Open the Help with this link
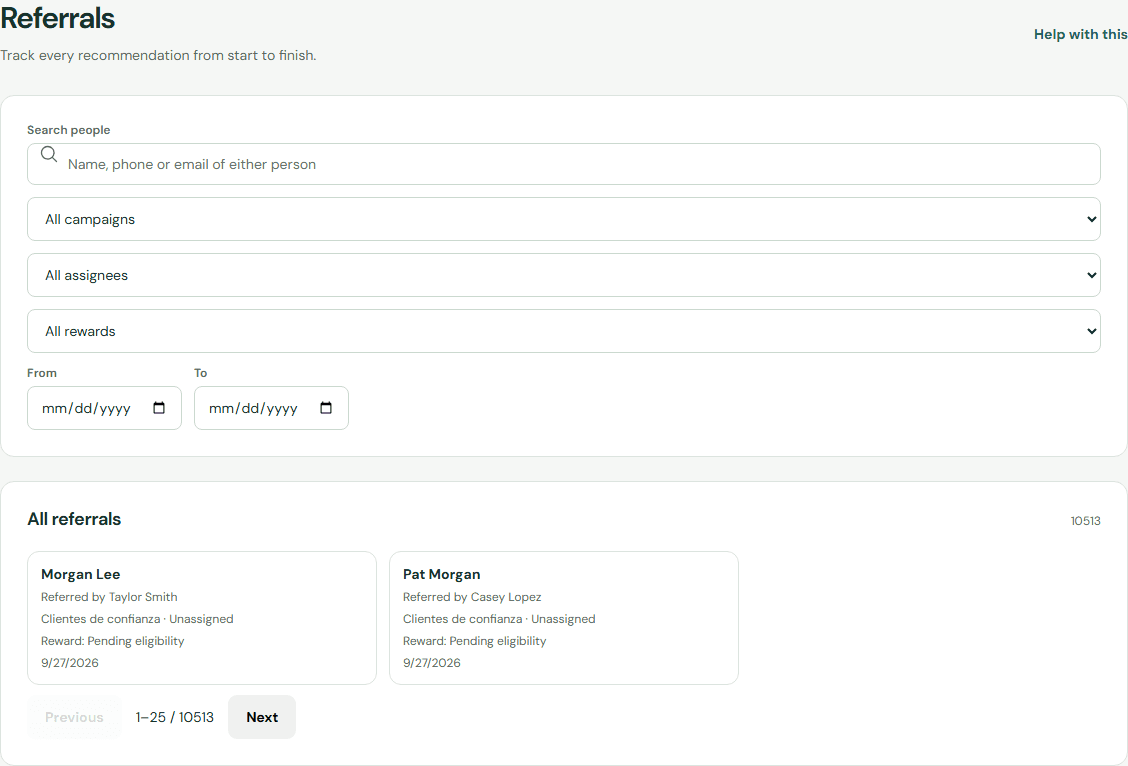Viewport: 1128px width, 766px height. 1081,35
